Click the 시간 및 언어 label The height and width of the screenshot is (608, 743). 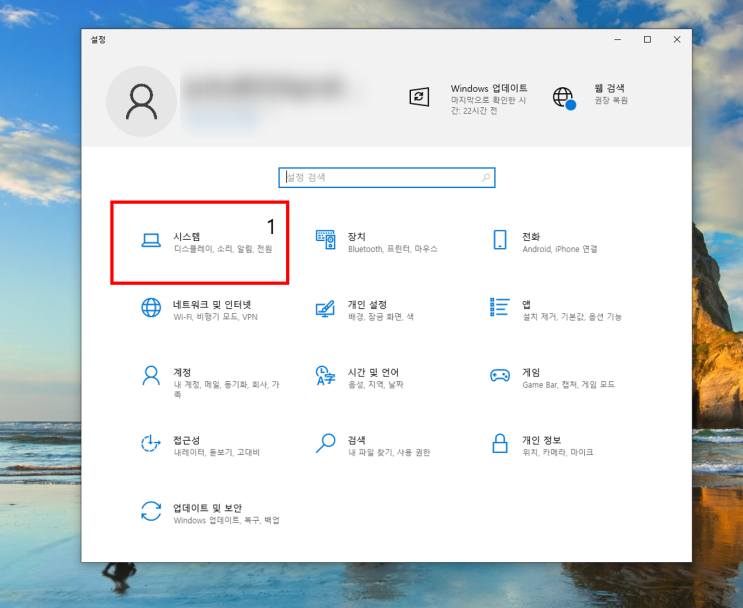373,372
